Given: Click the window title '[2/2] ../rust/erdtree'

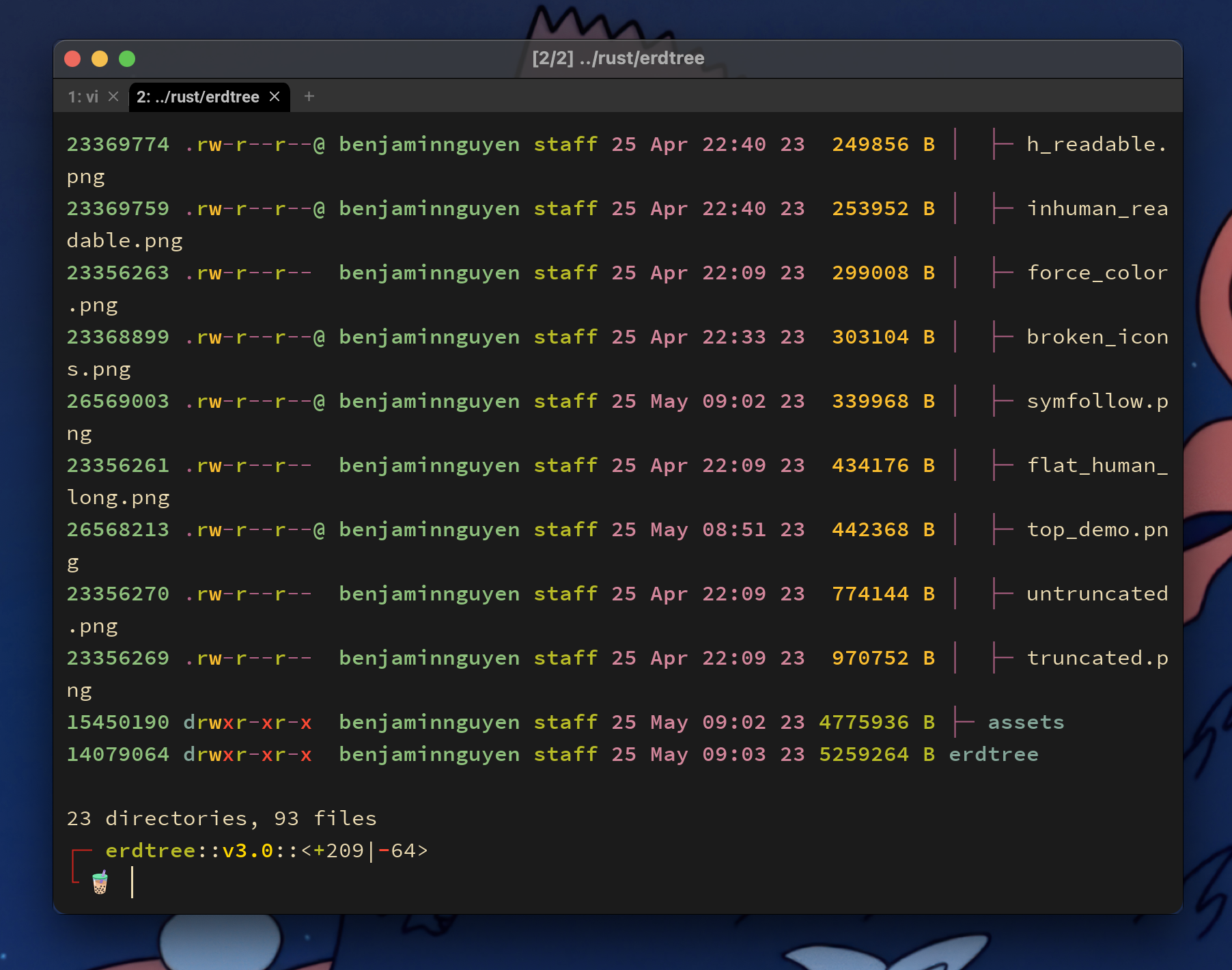Looking at the screenshot, I should point(618,58).
